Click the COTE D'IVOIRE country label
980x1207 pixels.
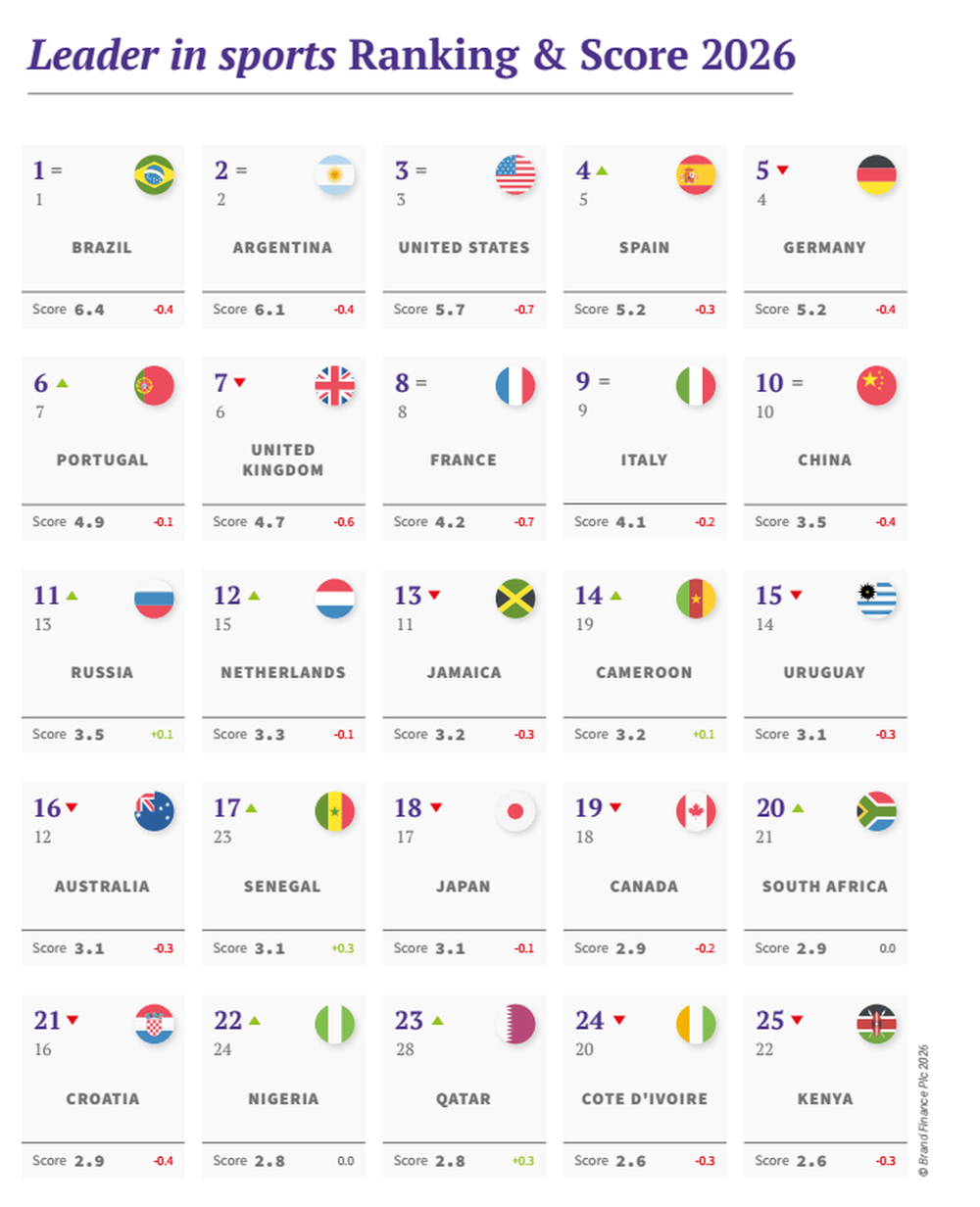tap(644, 1098)
